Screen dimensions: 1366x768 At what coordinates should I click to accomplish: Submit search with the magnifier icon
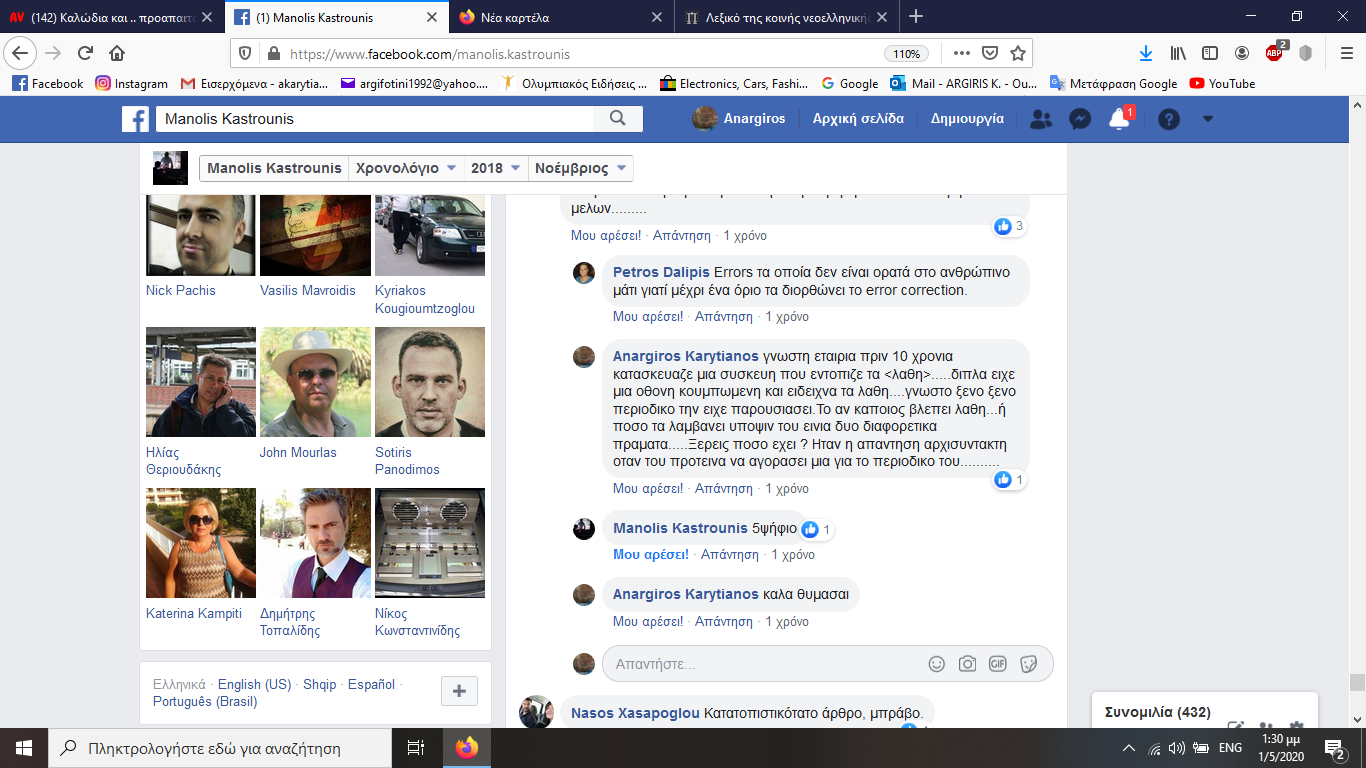click(x=617, y=119)
